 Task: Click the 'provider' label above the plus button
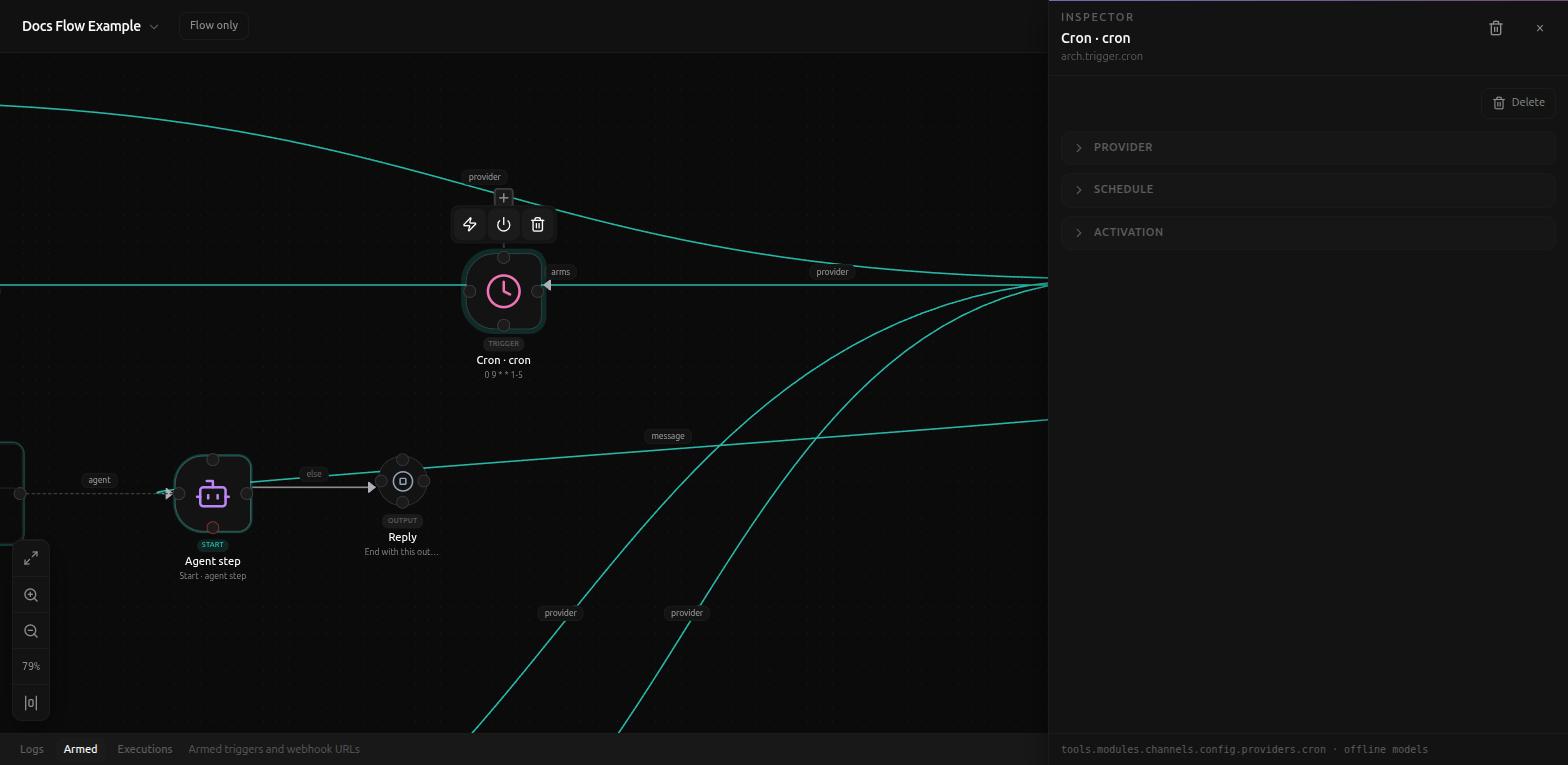click(x=485, y=177)
